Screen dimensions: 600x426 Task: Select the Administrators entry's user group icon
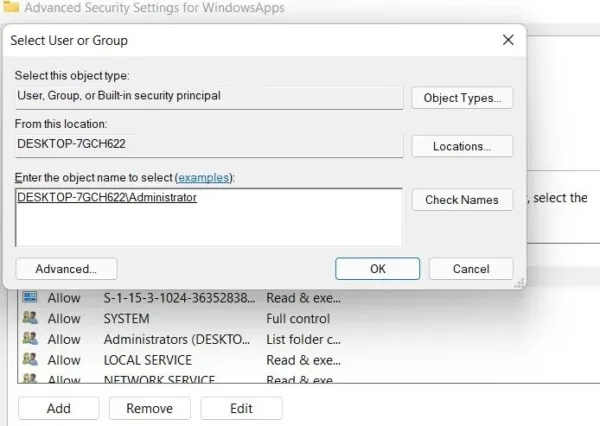tap(30, 339)
